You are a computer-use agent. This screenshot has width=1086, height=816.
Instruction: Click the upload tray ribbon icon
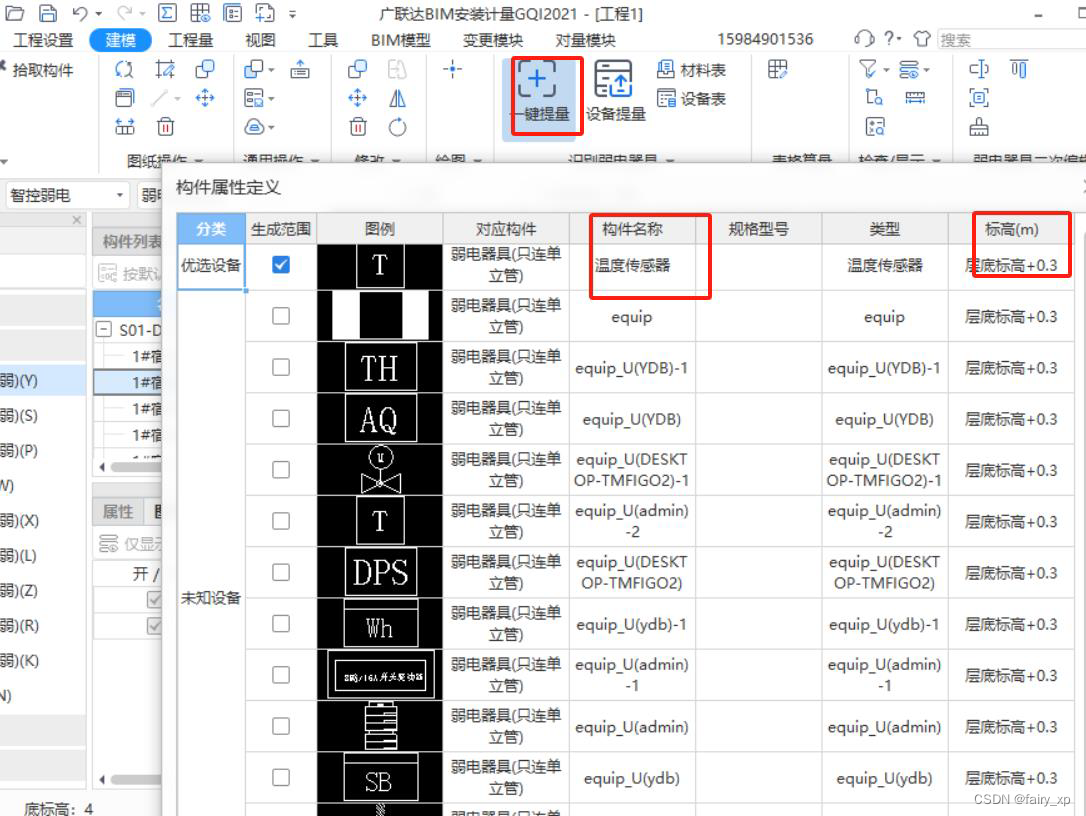[300, 69]
